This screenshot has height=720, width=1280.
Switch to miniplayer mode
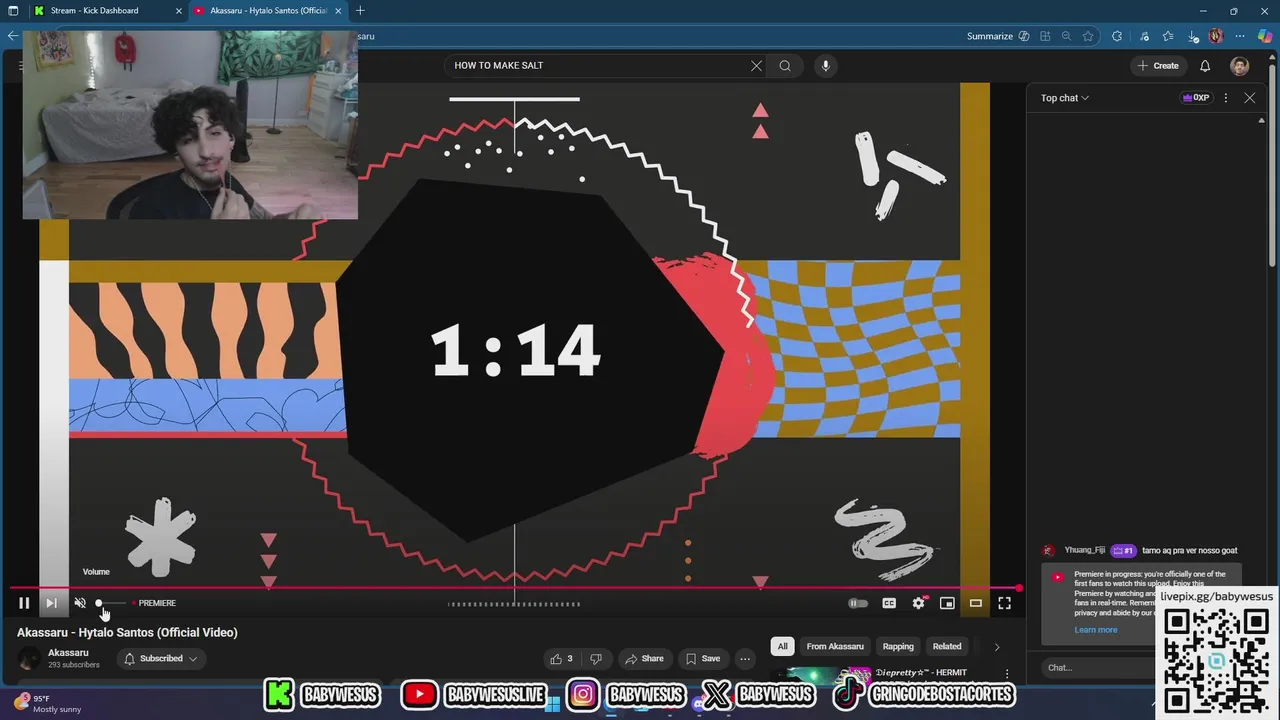(947, 603)
